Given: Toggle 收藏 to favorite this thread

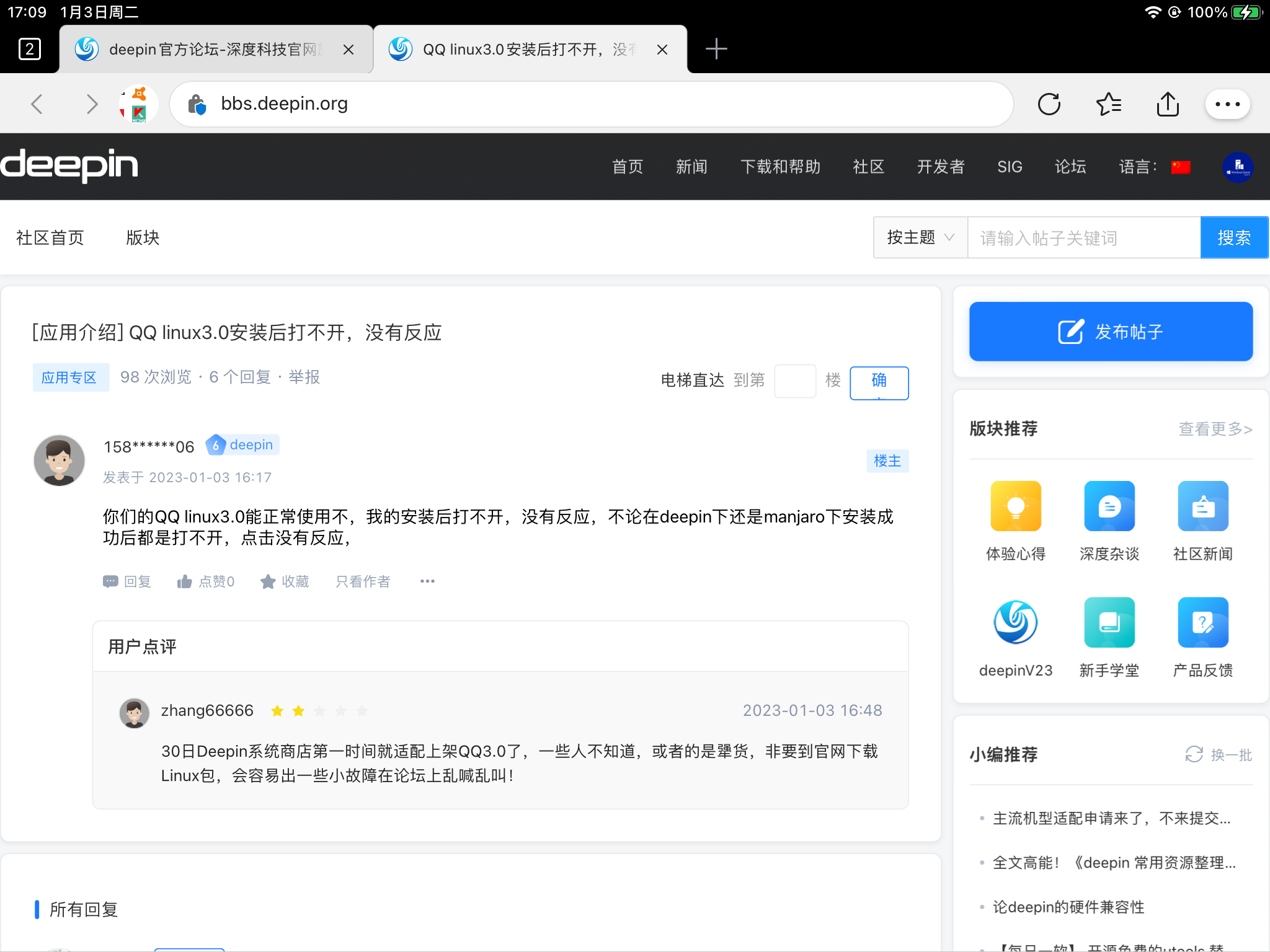Looking at the screenshot, I should coord(285,581).
